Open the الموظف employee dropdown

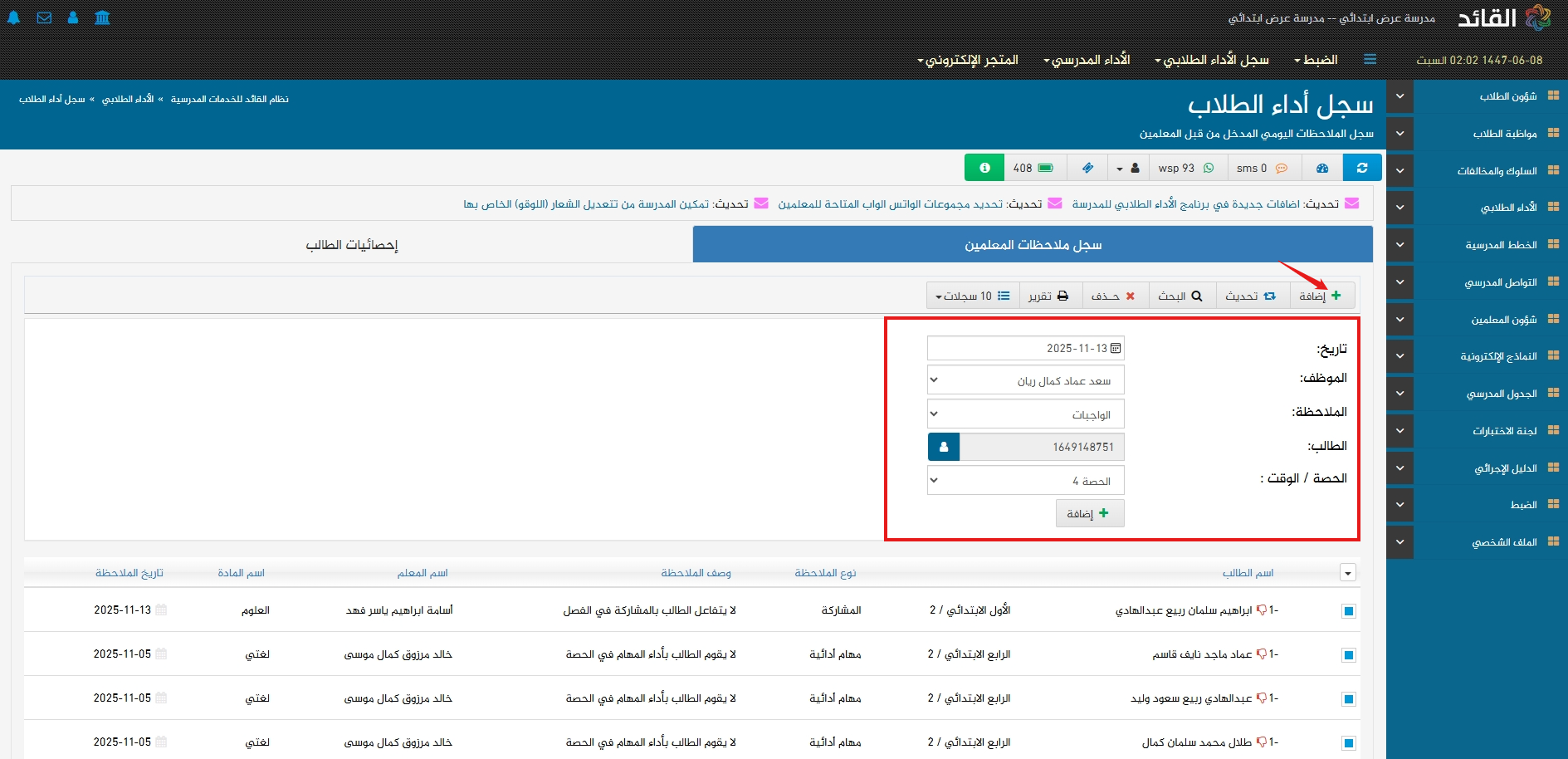coord(1025,380)
